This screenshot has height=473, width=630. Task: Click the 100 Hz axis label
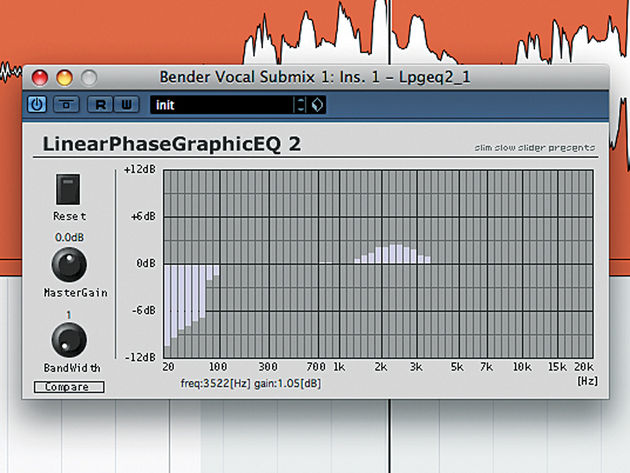tap(218, 367)
